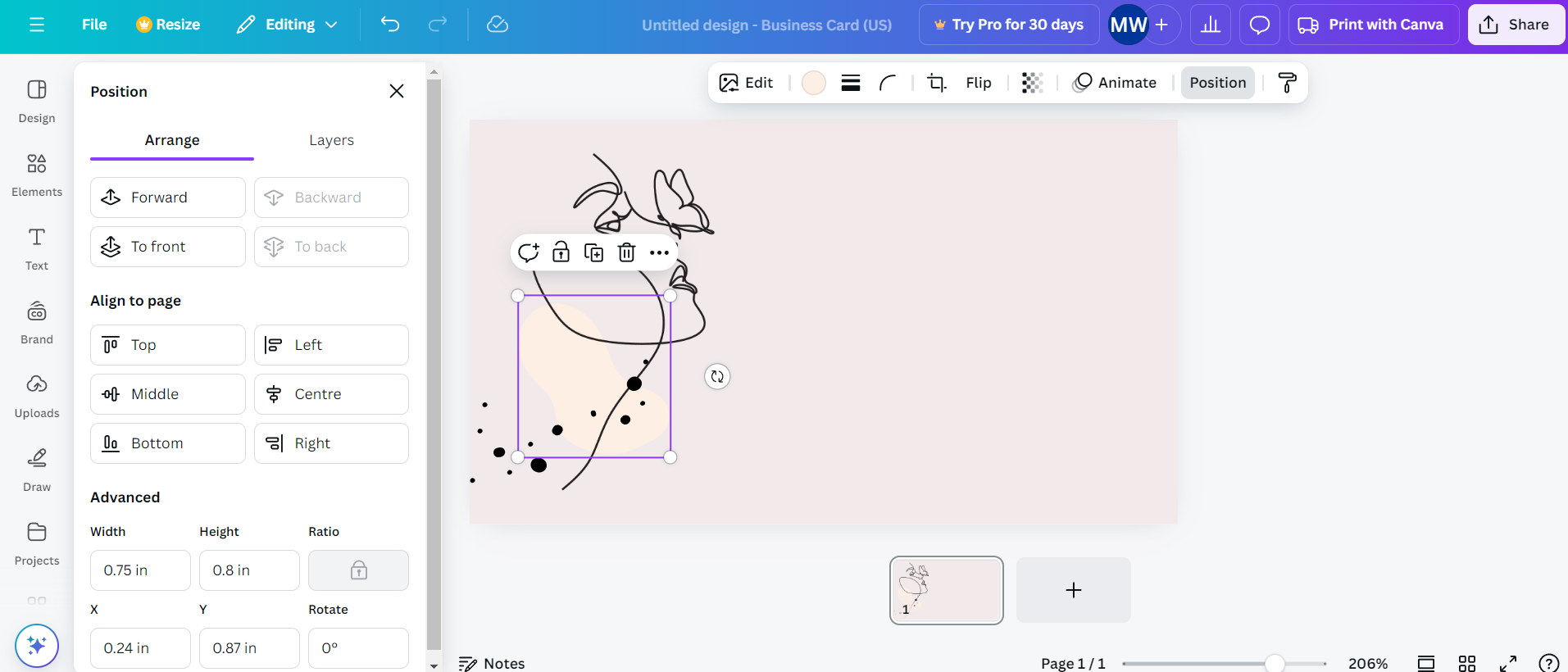Open the Text sidebar panel

tap(37, 248)
